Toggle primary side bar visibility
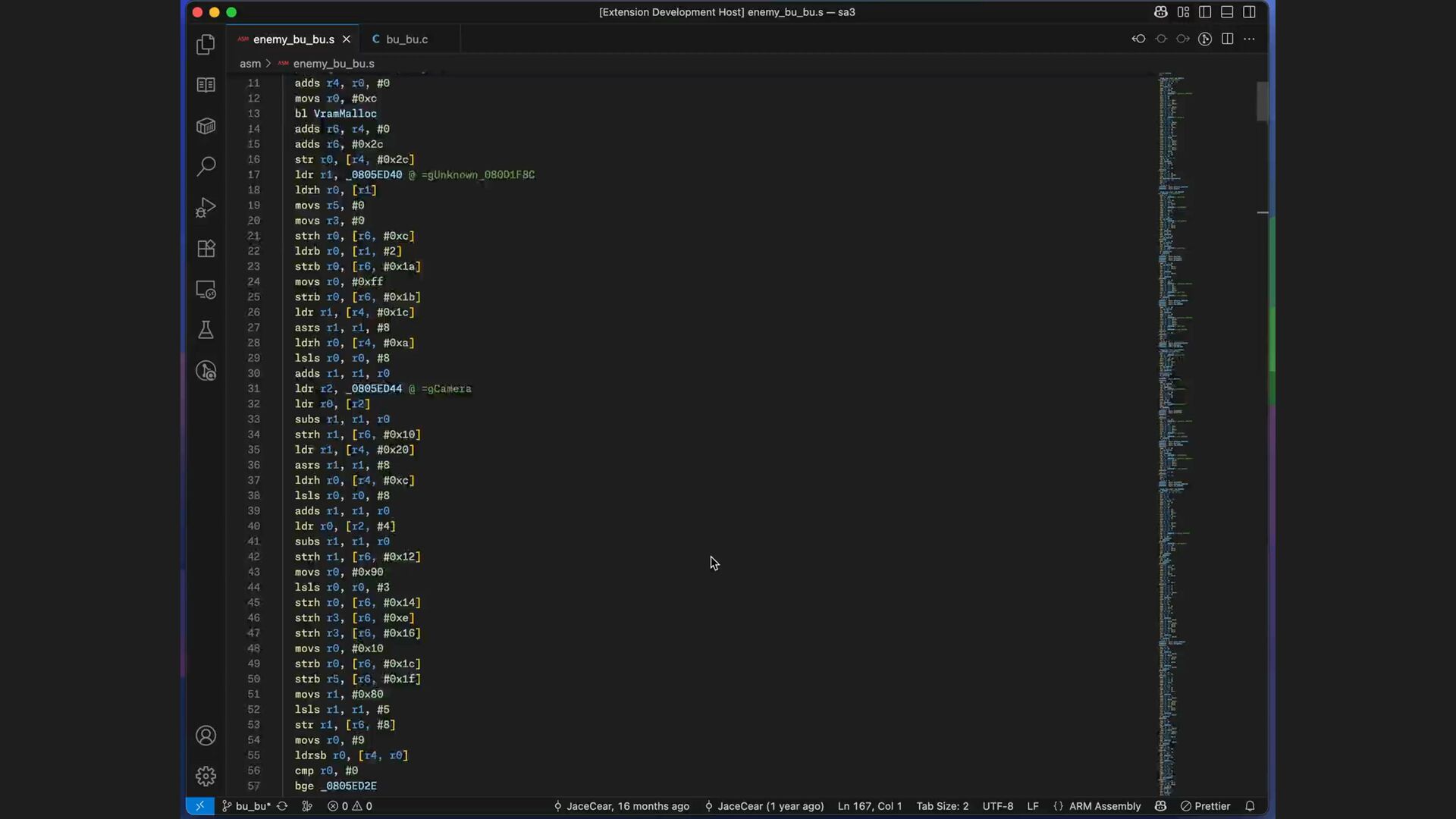 pos(1205,12)
